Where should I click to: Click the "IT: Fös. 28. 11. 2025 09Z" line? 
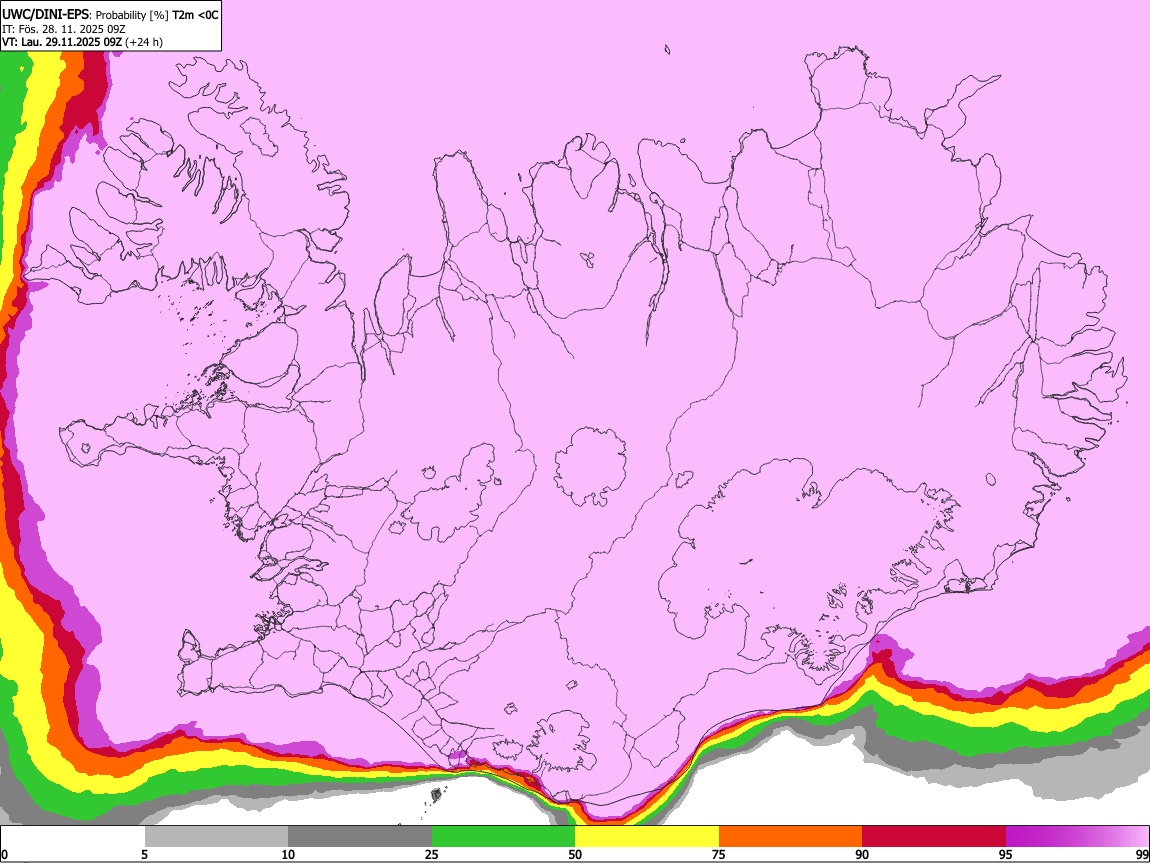click(x=64, y=29)
